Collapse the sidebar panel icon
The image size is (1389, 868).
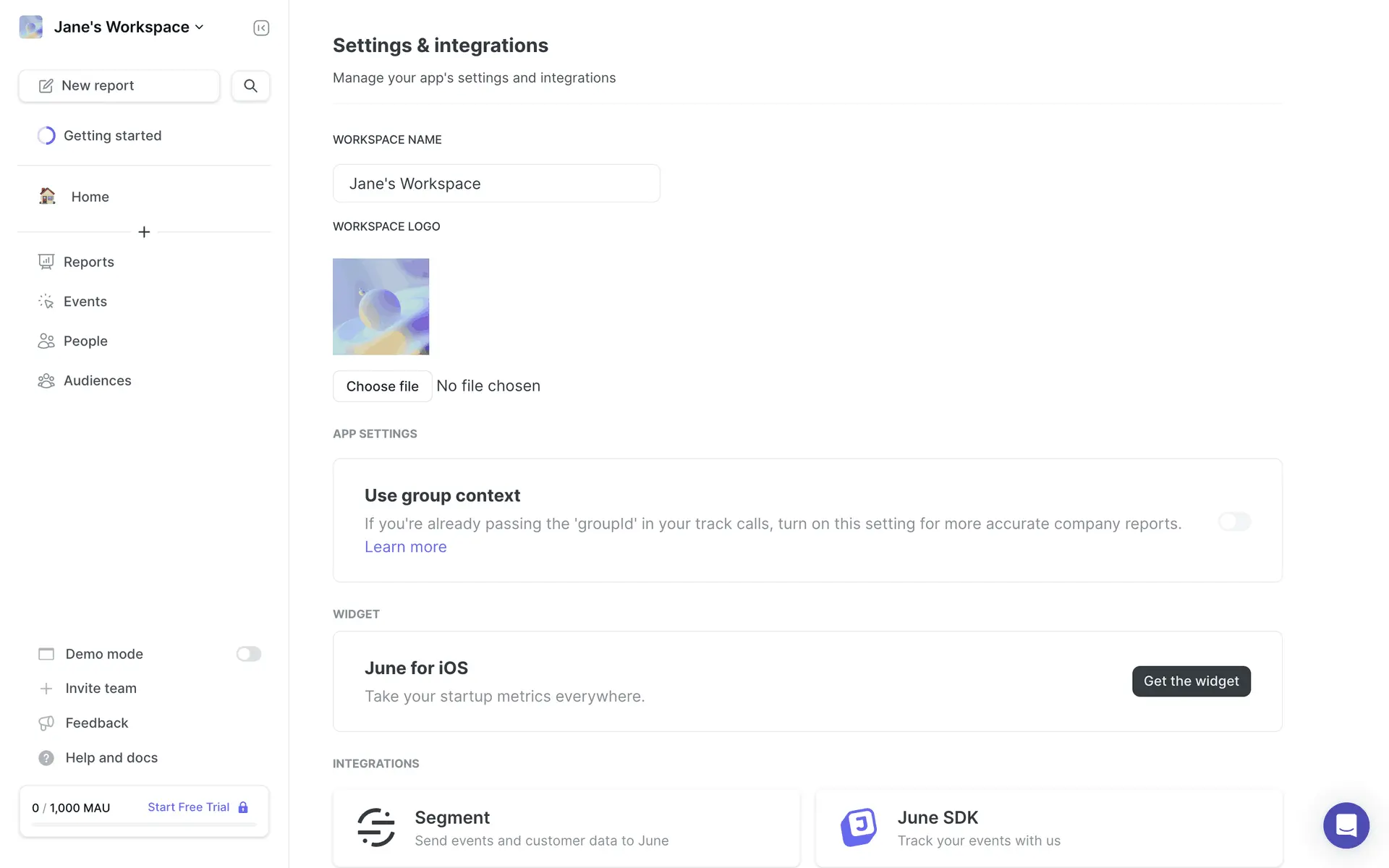[261, 27]
